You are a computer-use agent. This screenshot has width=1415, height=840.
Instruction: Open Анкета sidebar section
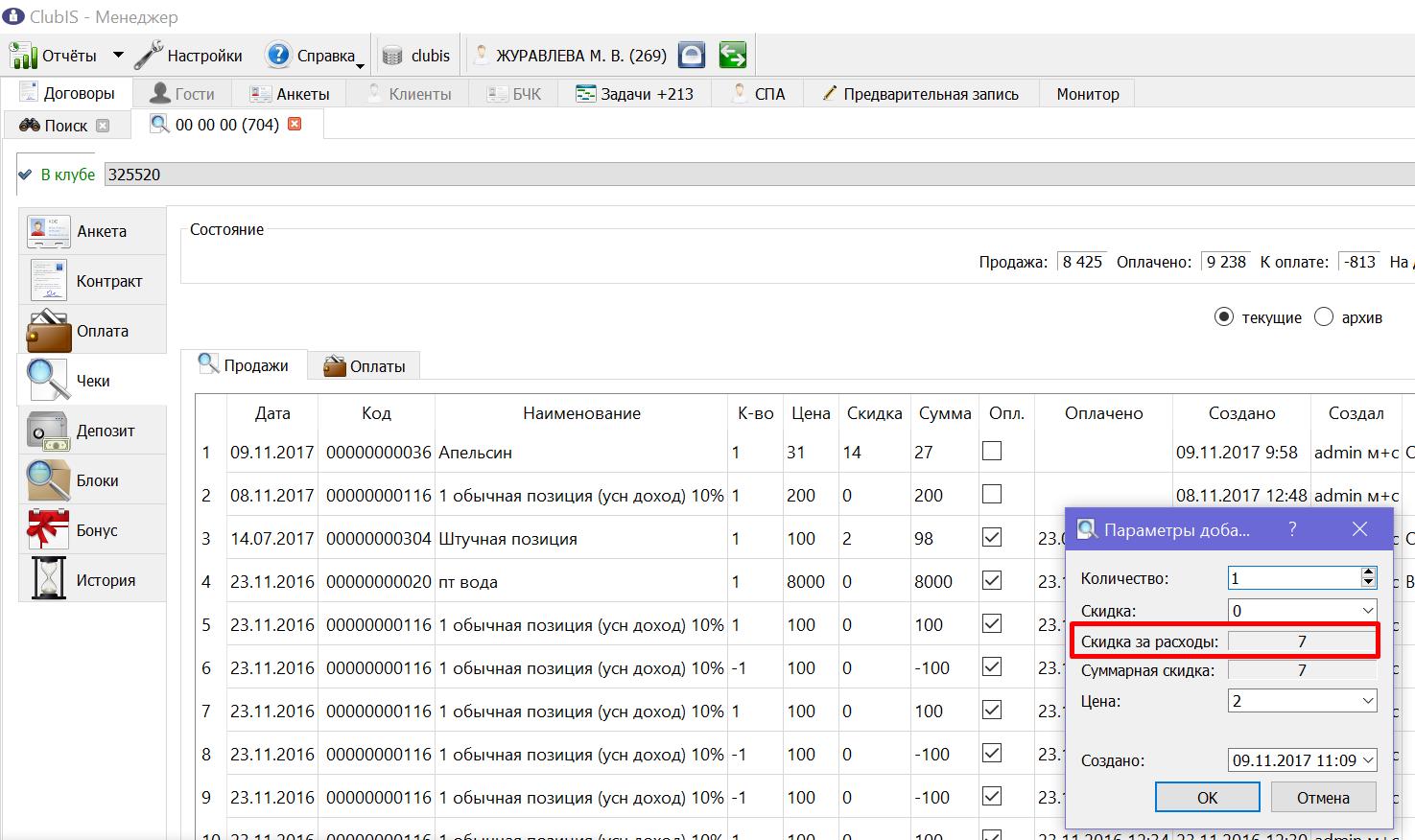92,231
